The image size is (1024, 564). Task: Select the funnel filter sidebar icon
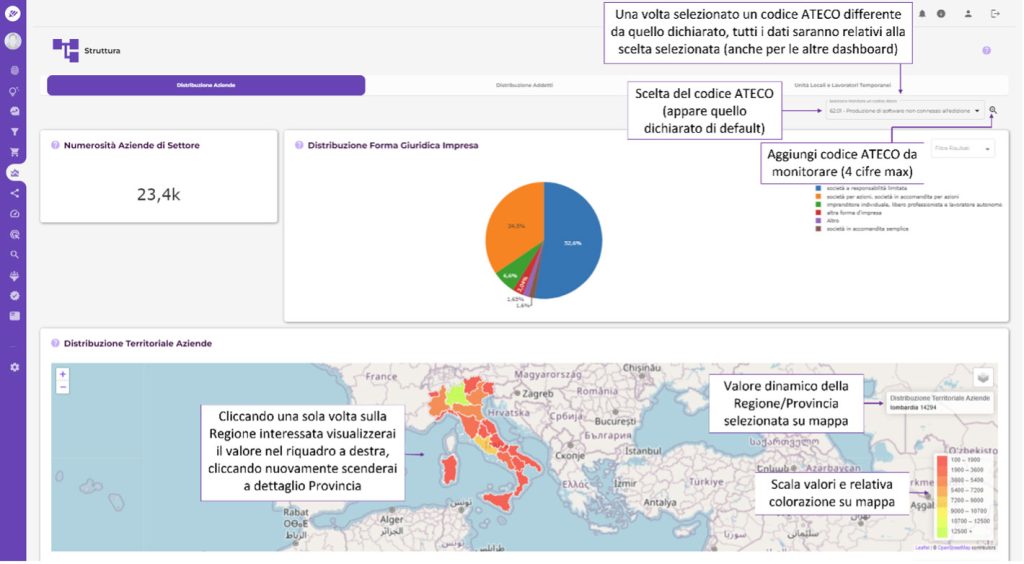coord(14,131)
